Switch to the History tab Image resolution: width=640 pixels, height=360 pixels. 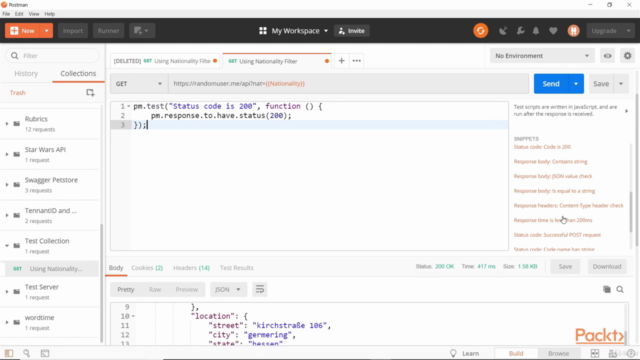[26, 73]
